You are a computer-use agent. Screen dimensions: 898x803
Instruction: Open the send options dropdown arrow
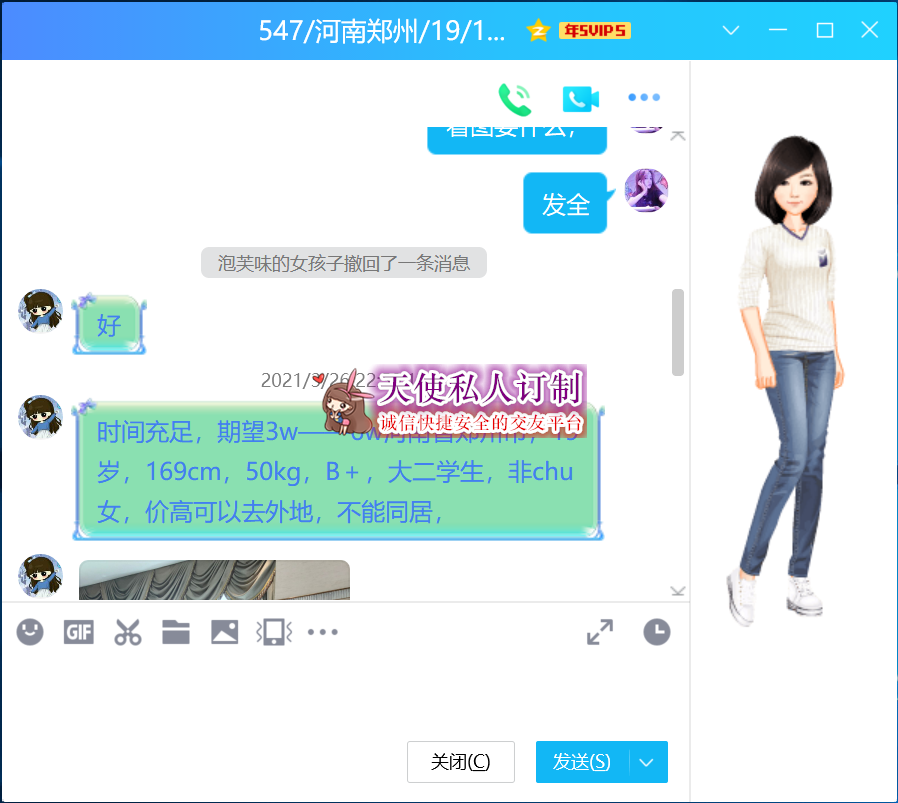pos(647,762)
